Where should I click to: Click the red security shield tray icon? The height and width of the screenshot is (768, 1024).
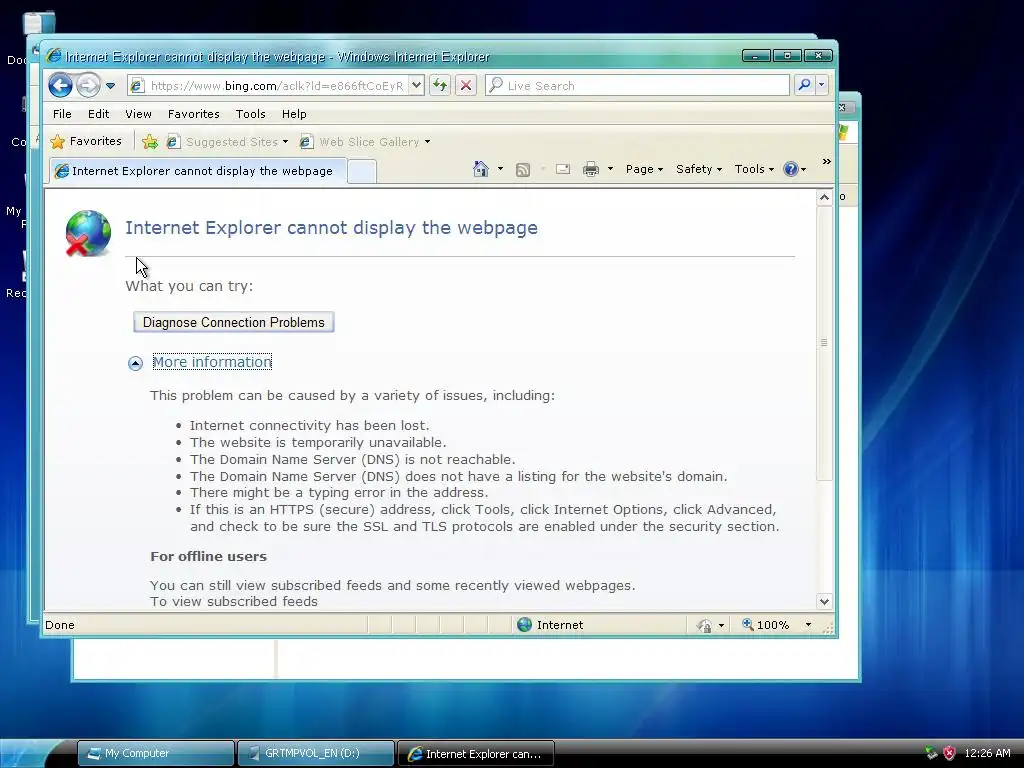pyautogui.click(x=949, y=753)
